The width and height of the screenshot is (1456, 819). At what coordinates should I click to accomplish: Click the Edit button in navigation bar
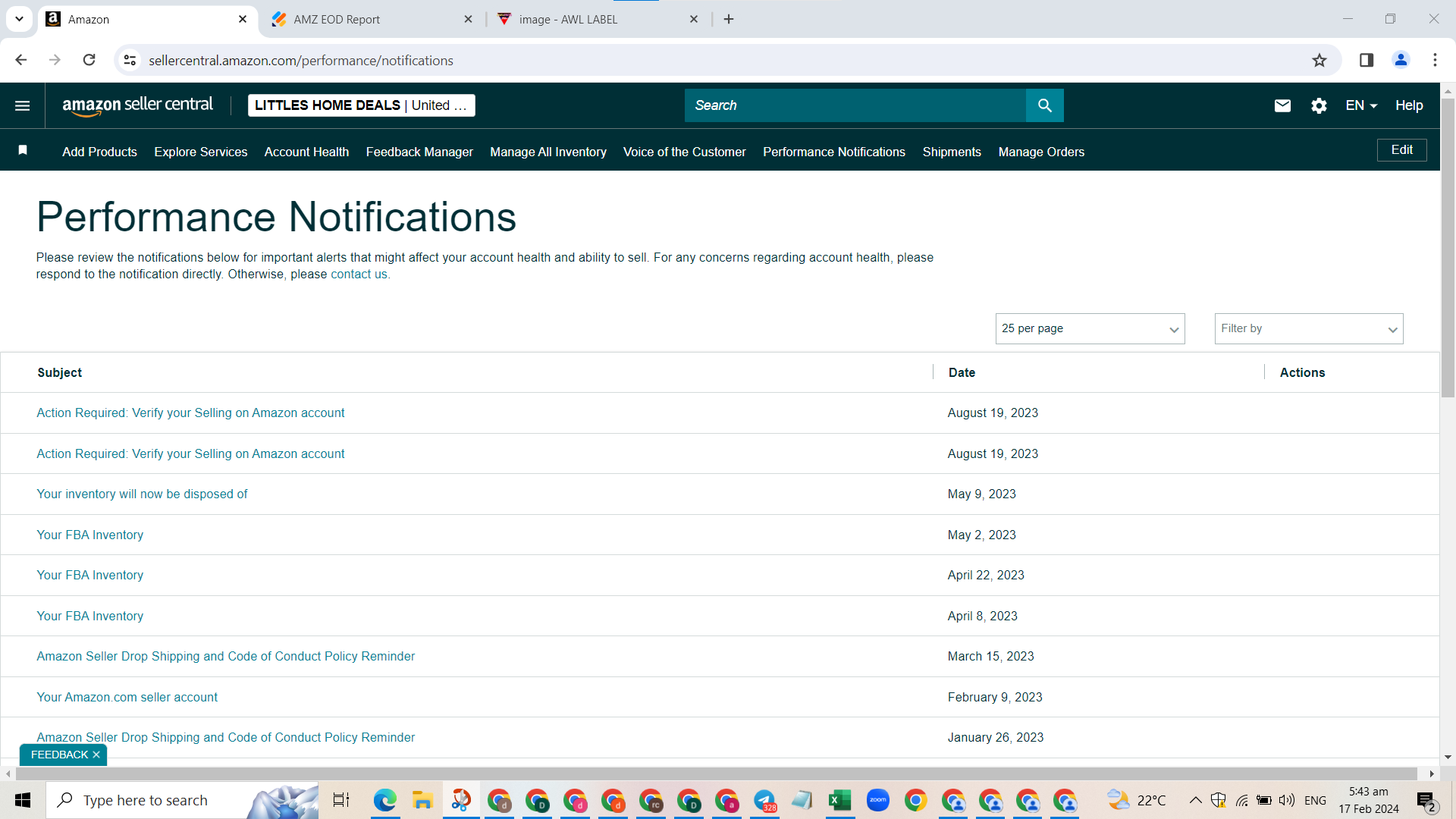pyautogui.click(x=1401, y=150)
